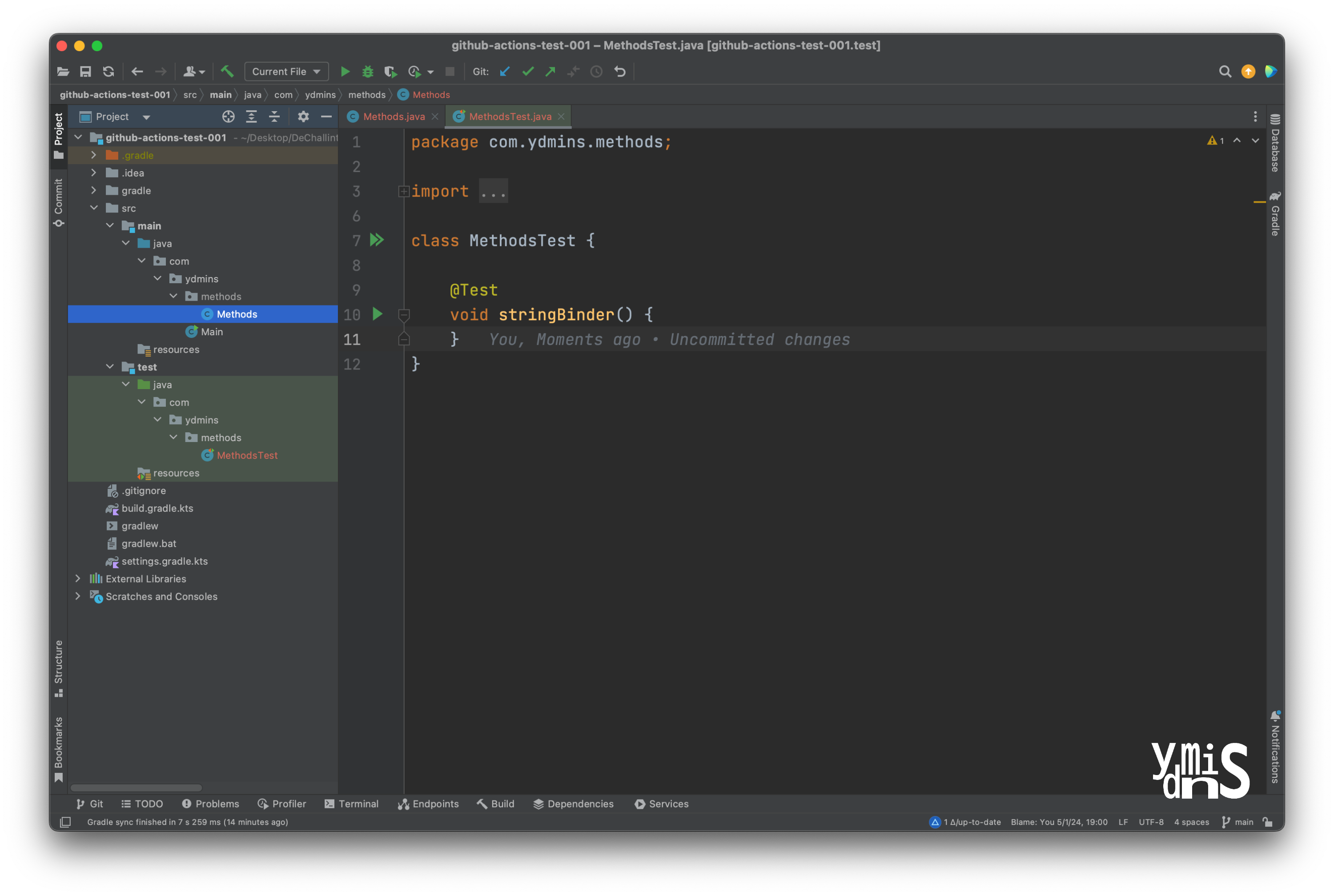Open the Structure tool window
The height and width of the screenshot is (896, 1334).
pos(58,665)
